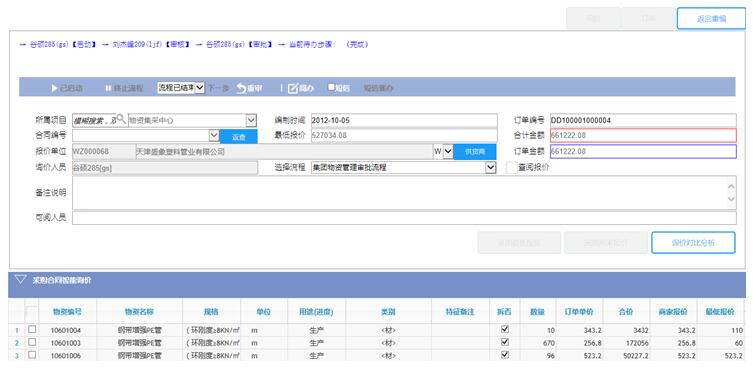Click the price comparison analysis button
This screenshot has width=753, height=373.
[x=693, y=242]
